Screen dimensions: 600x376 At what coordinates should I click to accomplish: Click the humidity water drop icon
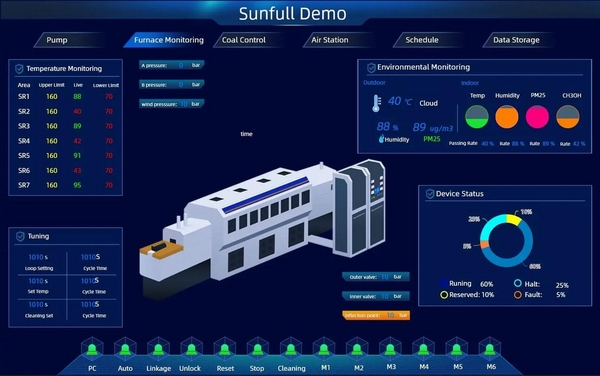pyautogui.click(x=381, y=139)
